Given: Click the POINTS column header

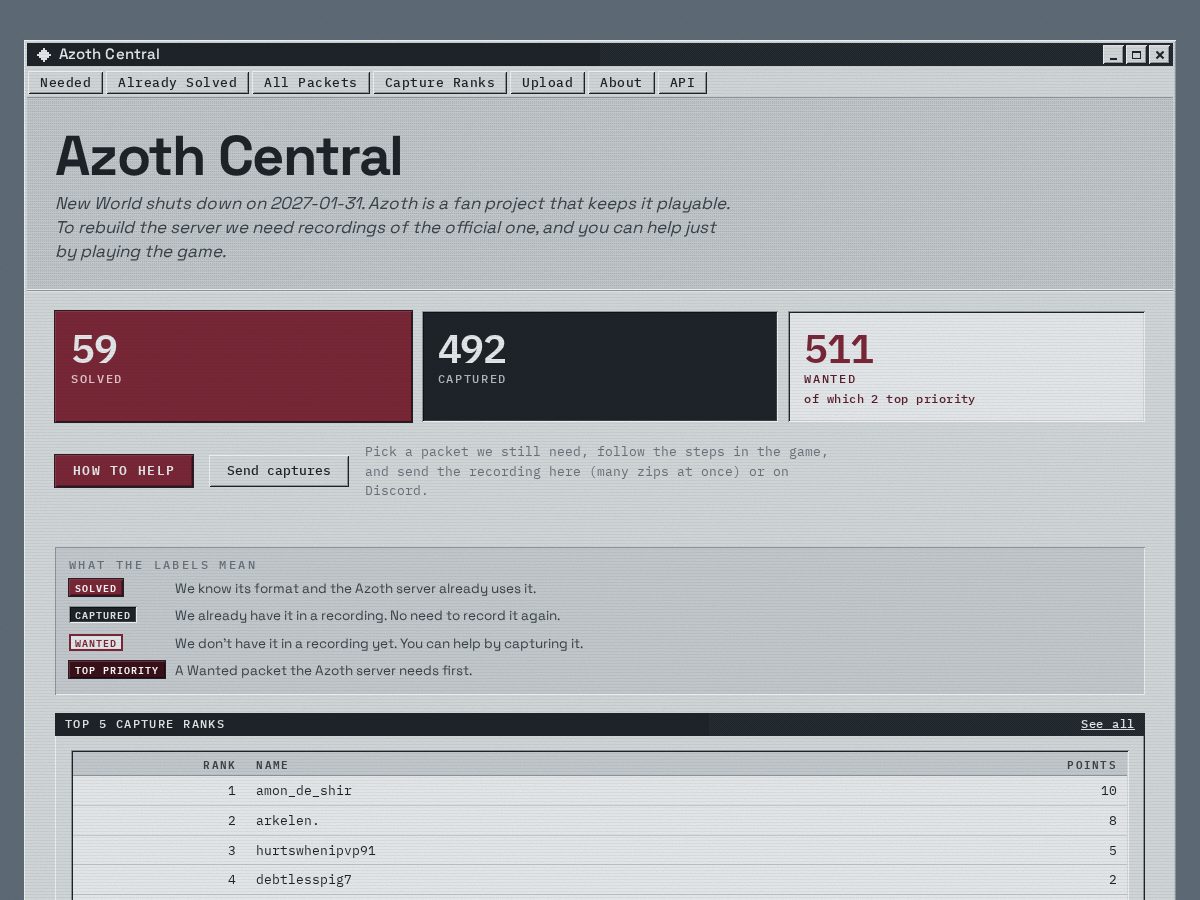Looking at the screenshot, I should (1091, 765).
